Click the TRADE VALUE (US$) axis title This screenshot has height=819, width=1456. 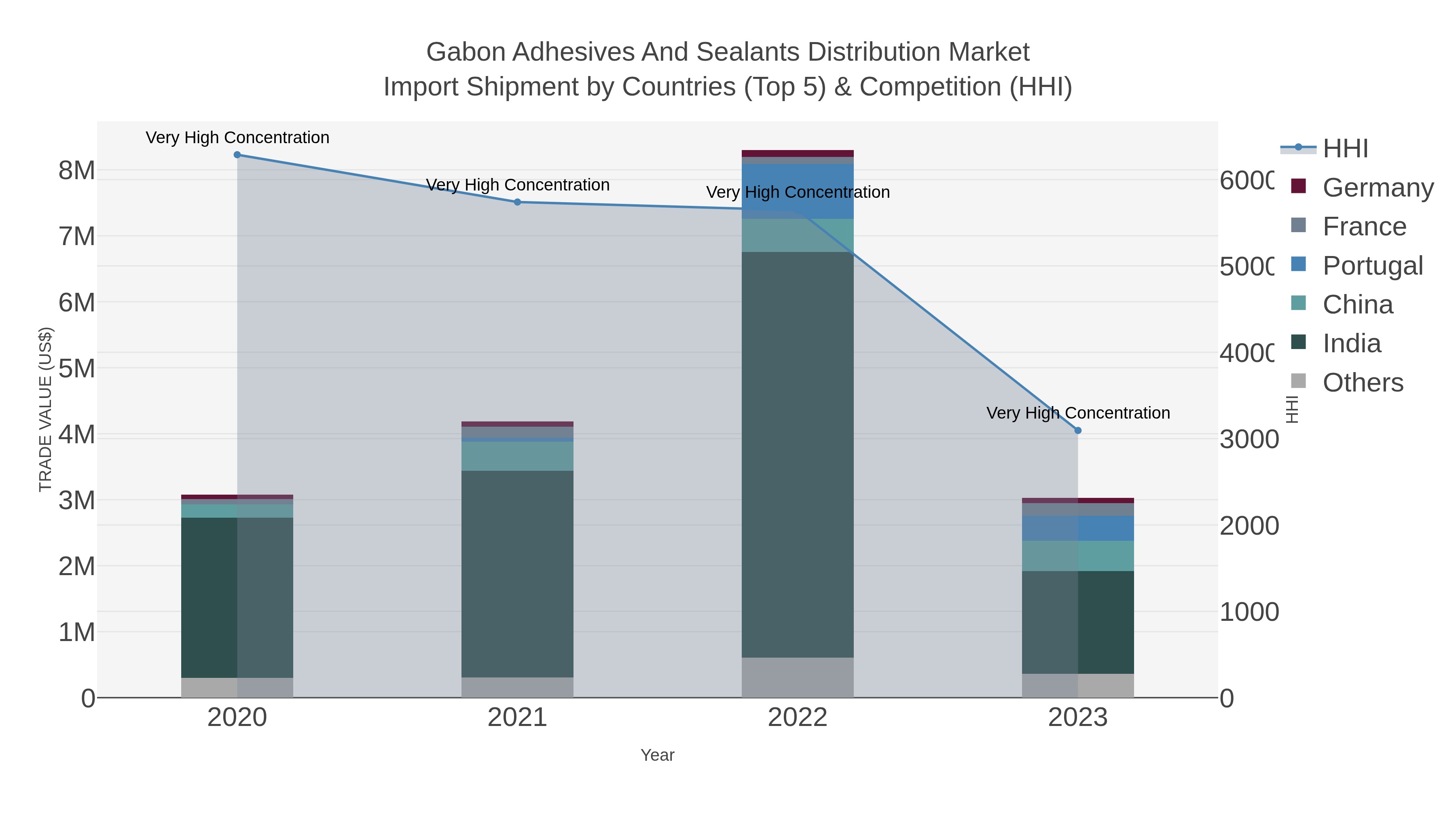pyautogui.click(x=45, y=409)
